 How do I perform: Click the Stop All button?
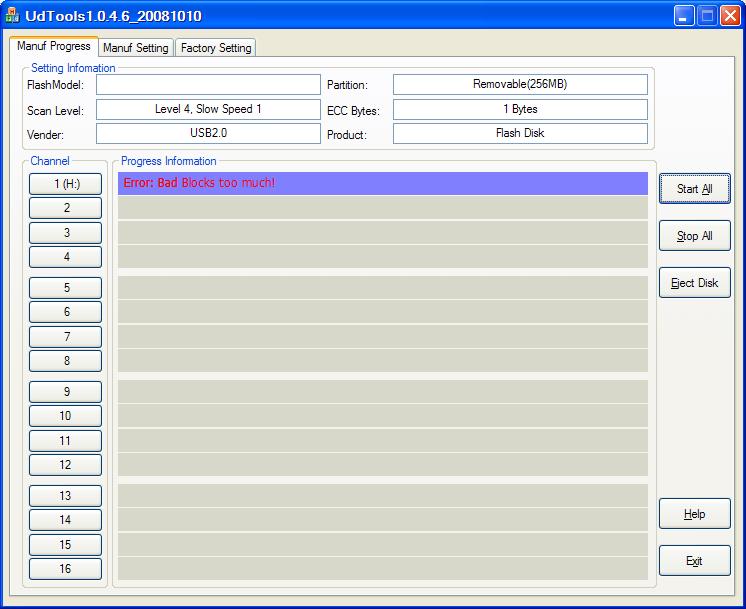(694, 236)
